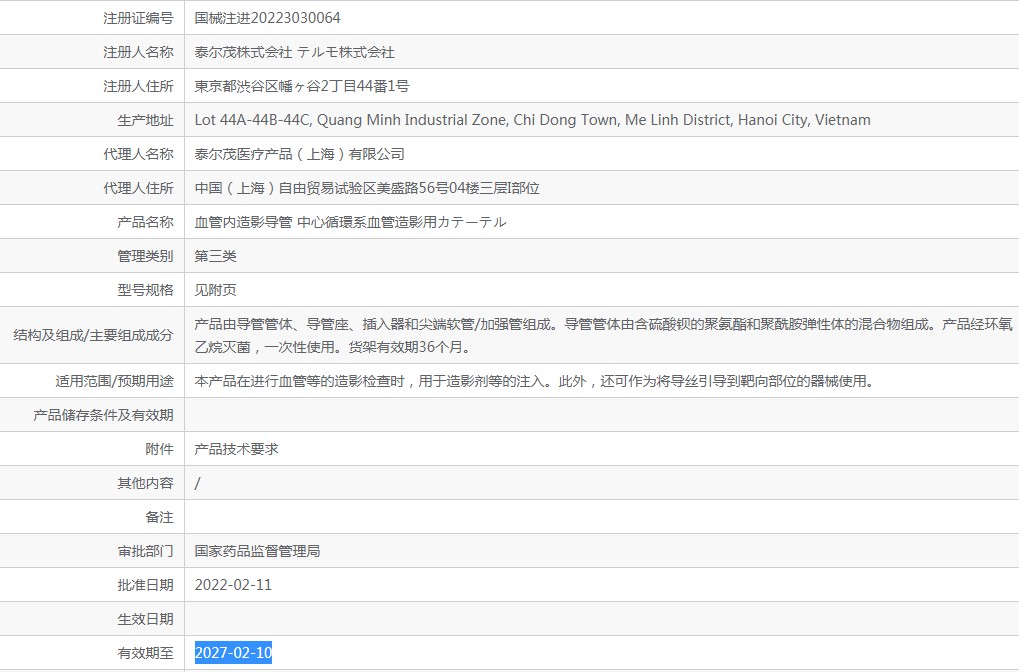Select agent address 中国（上海）自由贸易试验区美盛路56号
The image size is (1019, 672).
pyautogui.click(x=367, y=188)
